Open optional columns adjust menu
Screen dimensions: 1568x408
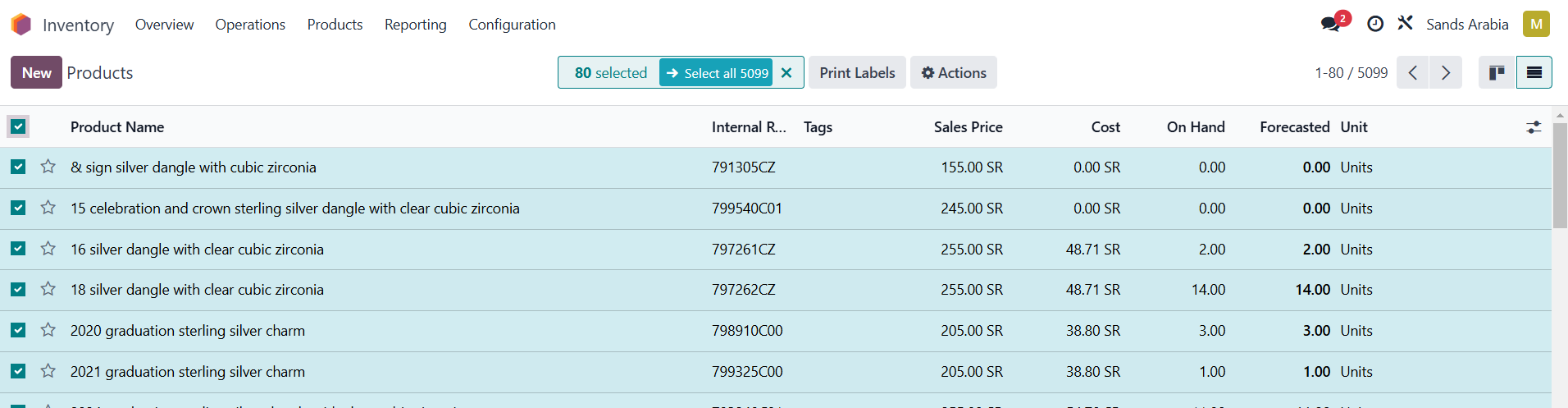1534,127
